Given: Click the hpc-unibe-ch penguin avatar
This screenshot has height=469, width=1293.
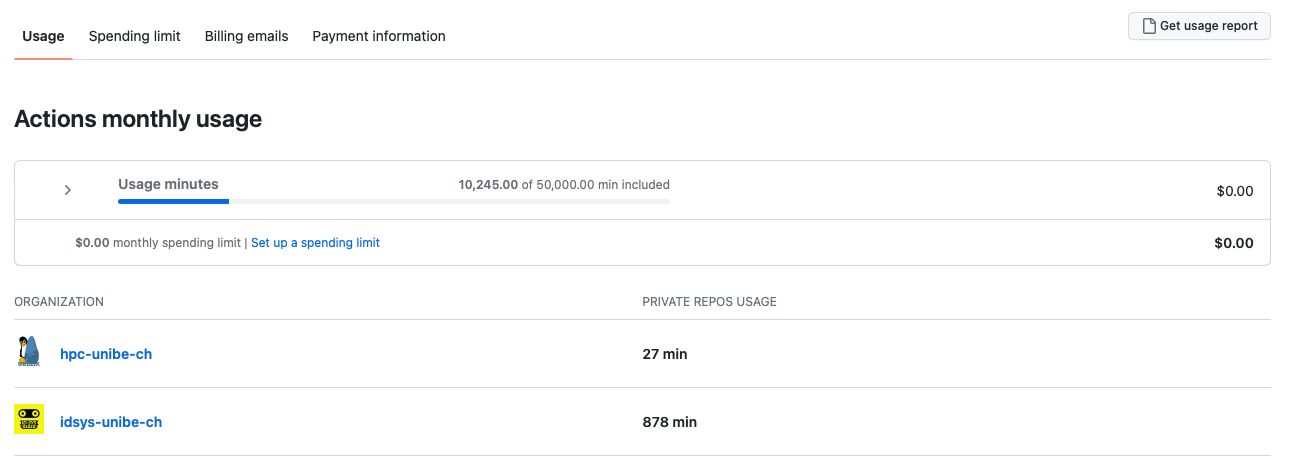Looking at the screenshot, I should 29,353.
